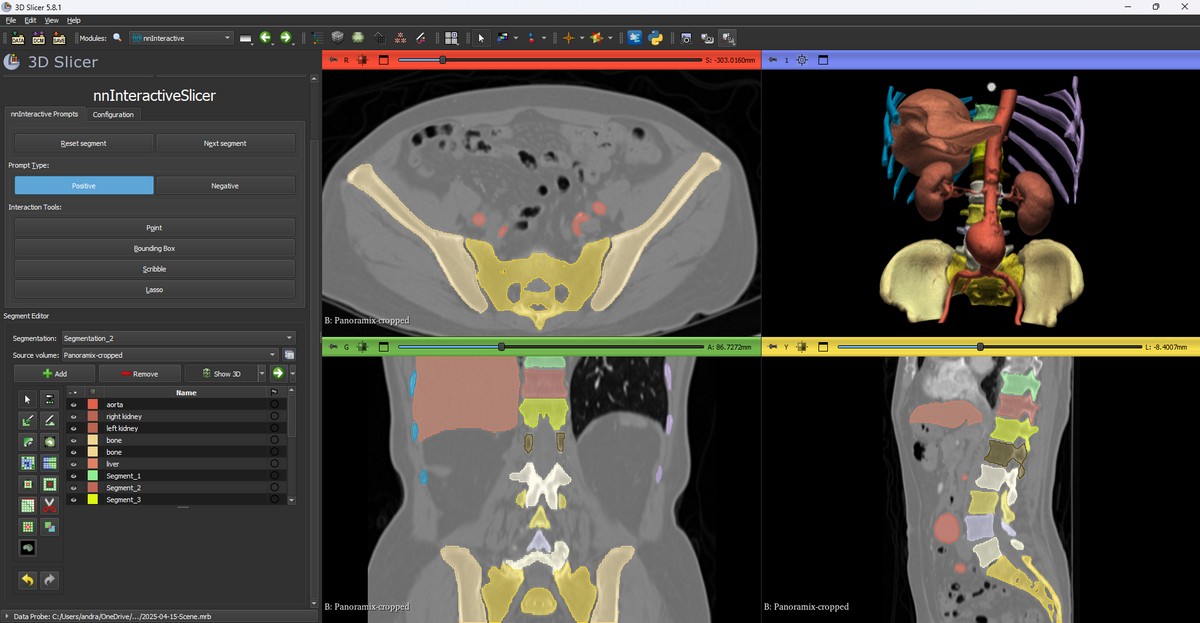Open the module history dropdown
Screen dimensions: 1200x623
246,38
